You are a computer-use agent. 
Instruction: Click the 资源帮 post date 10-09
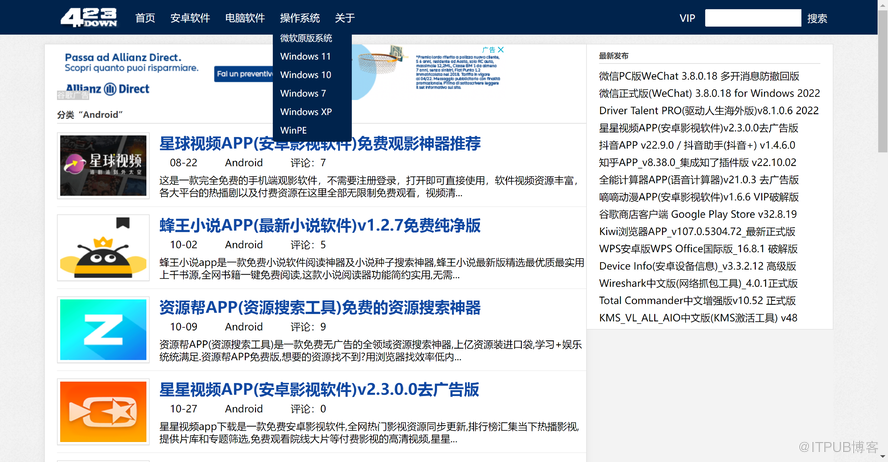click(x=183, y=327)
